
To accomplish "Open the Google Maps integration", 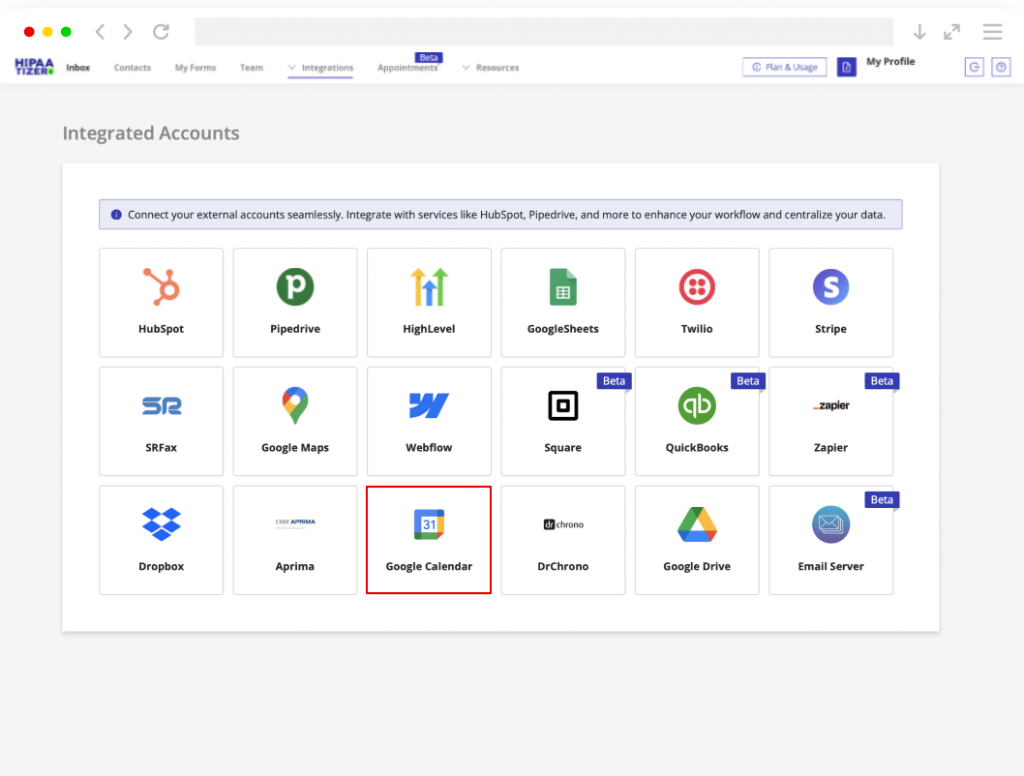I will coord(295,421).
